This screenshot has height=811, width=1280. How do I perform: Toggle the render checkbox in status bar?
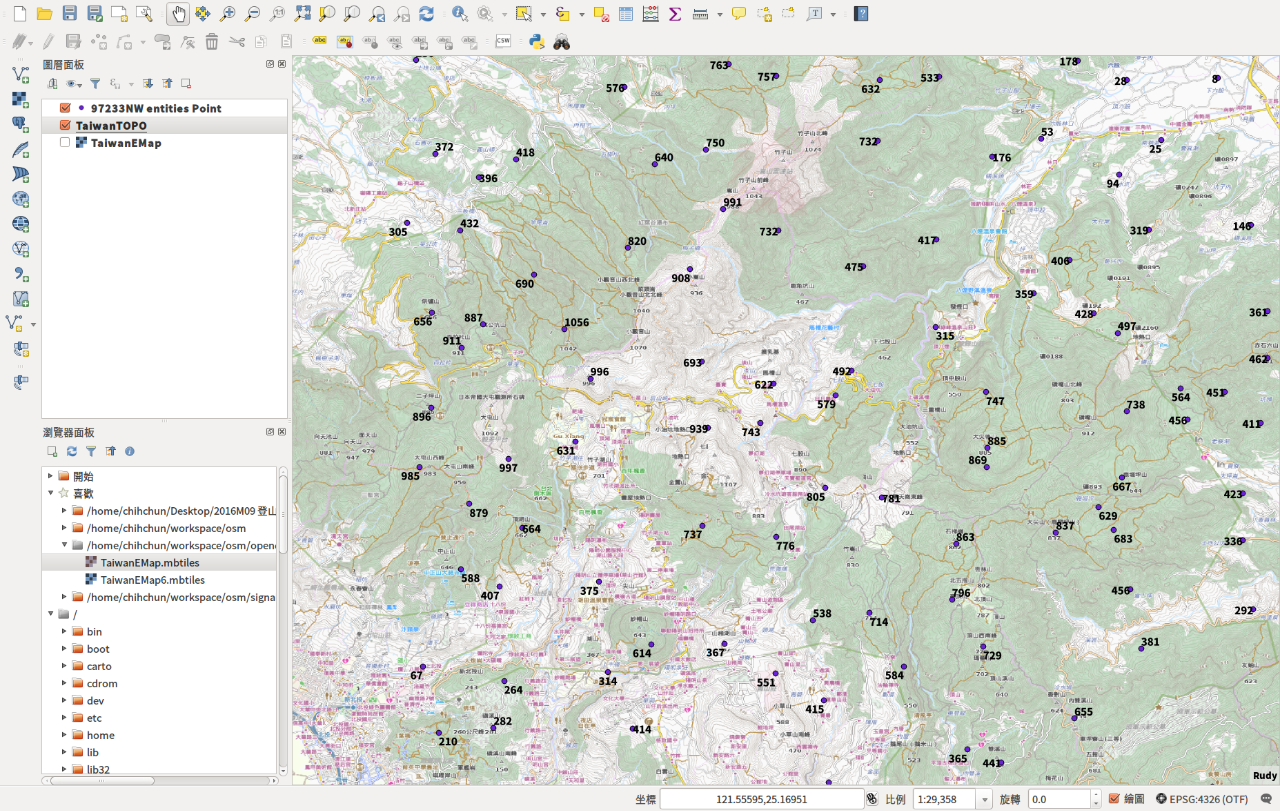pos(1114,799)
